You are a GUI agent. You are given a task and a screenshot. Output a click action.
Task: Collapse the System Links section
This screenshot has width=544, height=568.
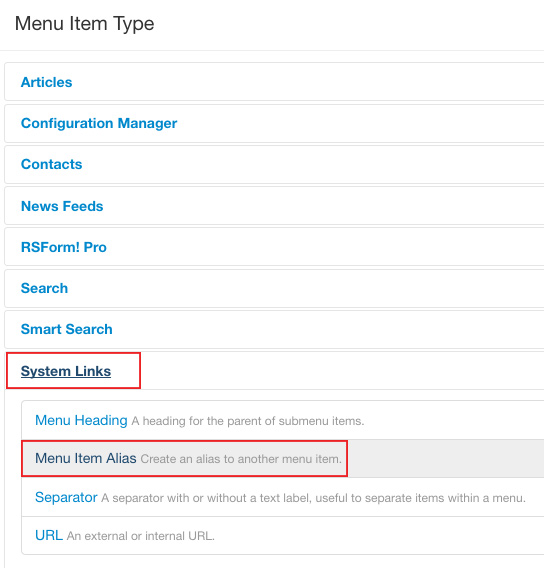click(66, 371)
